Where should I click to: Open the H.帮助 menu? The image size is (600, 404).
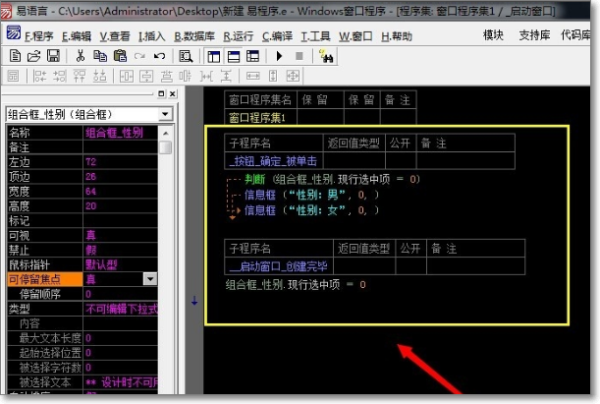pyautogui.click(x=396, y=36)
